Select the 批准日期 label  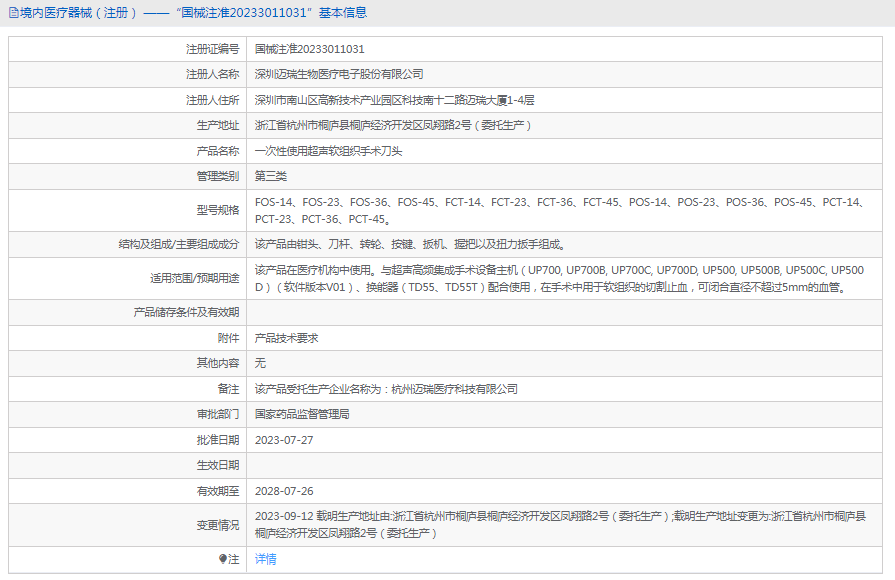click(x=218, y=441)
